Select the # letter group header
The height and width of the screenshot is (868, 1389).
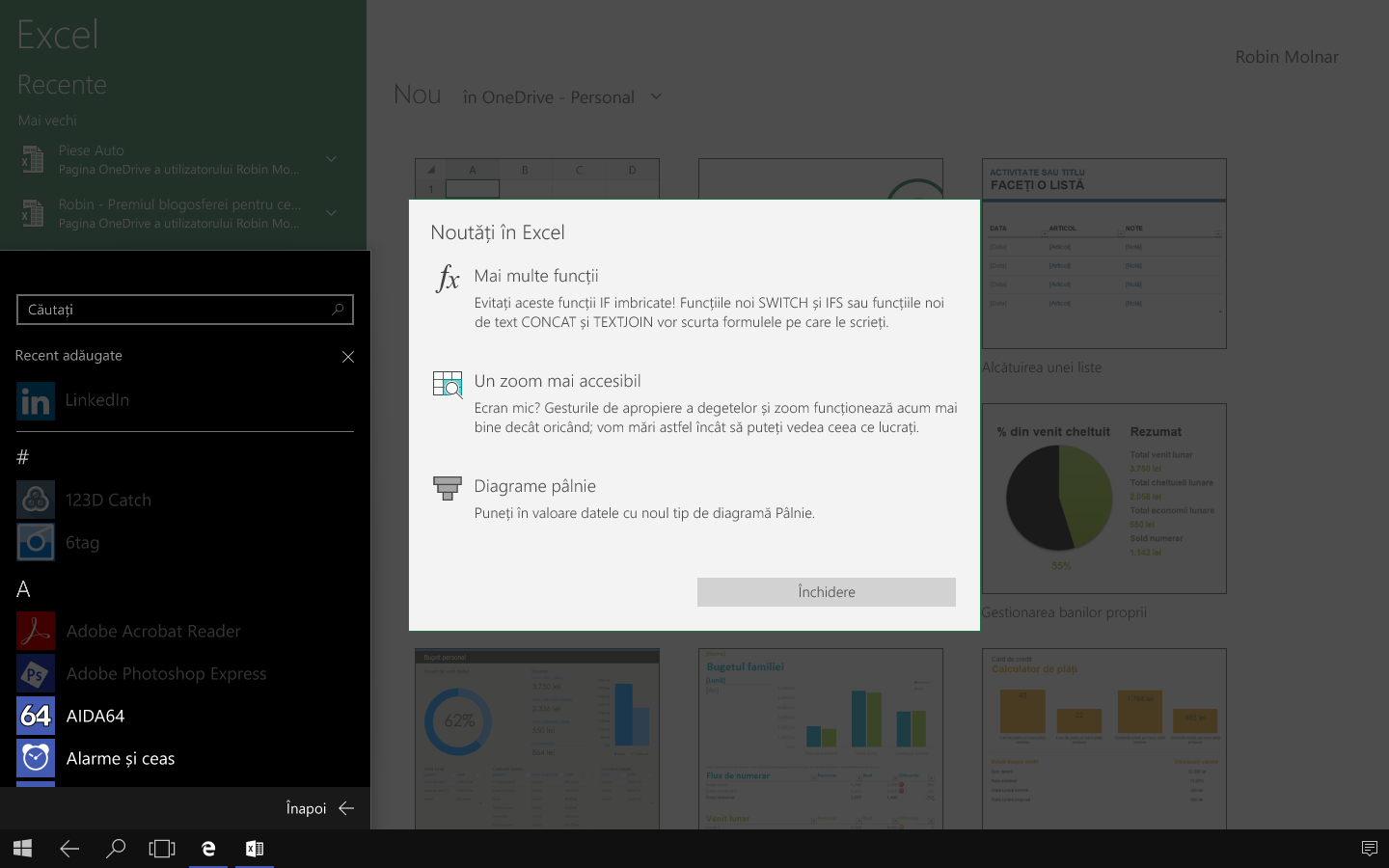click(23, 457)
